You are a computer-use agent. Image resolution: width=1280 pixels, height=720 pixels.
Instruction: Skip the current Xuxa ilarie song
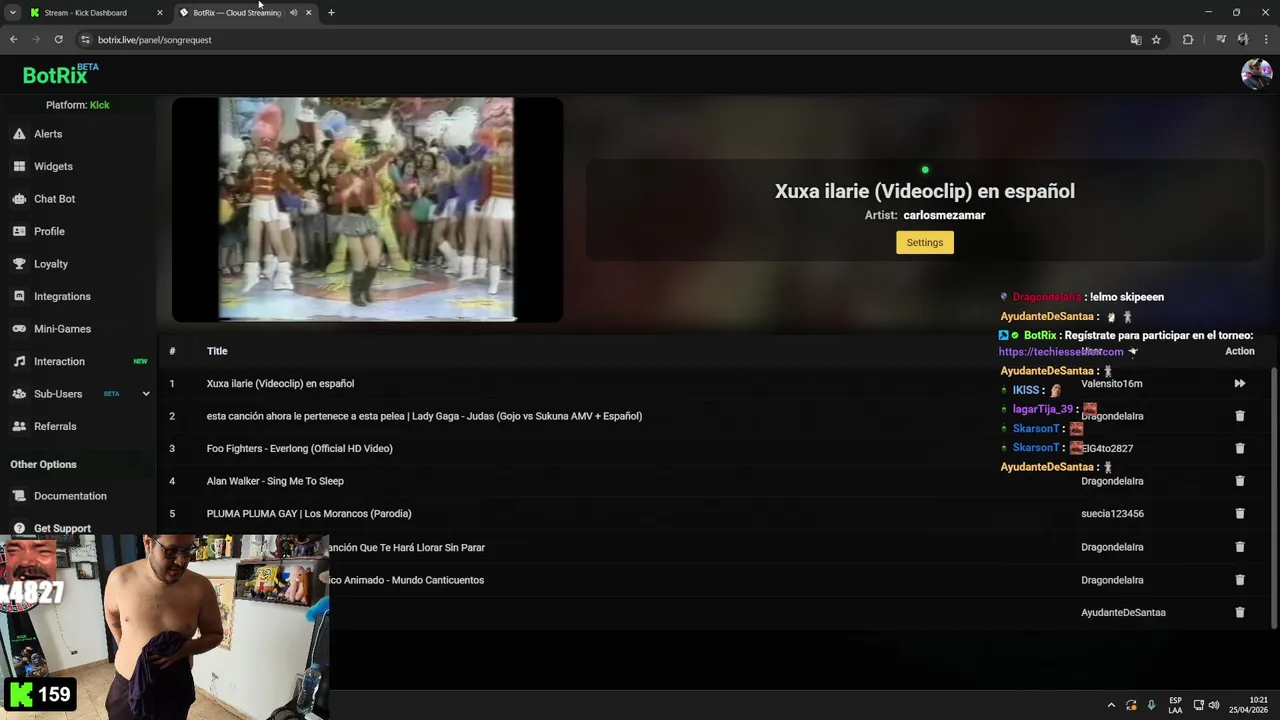(1239, 384)
